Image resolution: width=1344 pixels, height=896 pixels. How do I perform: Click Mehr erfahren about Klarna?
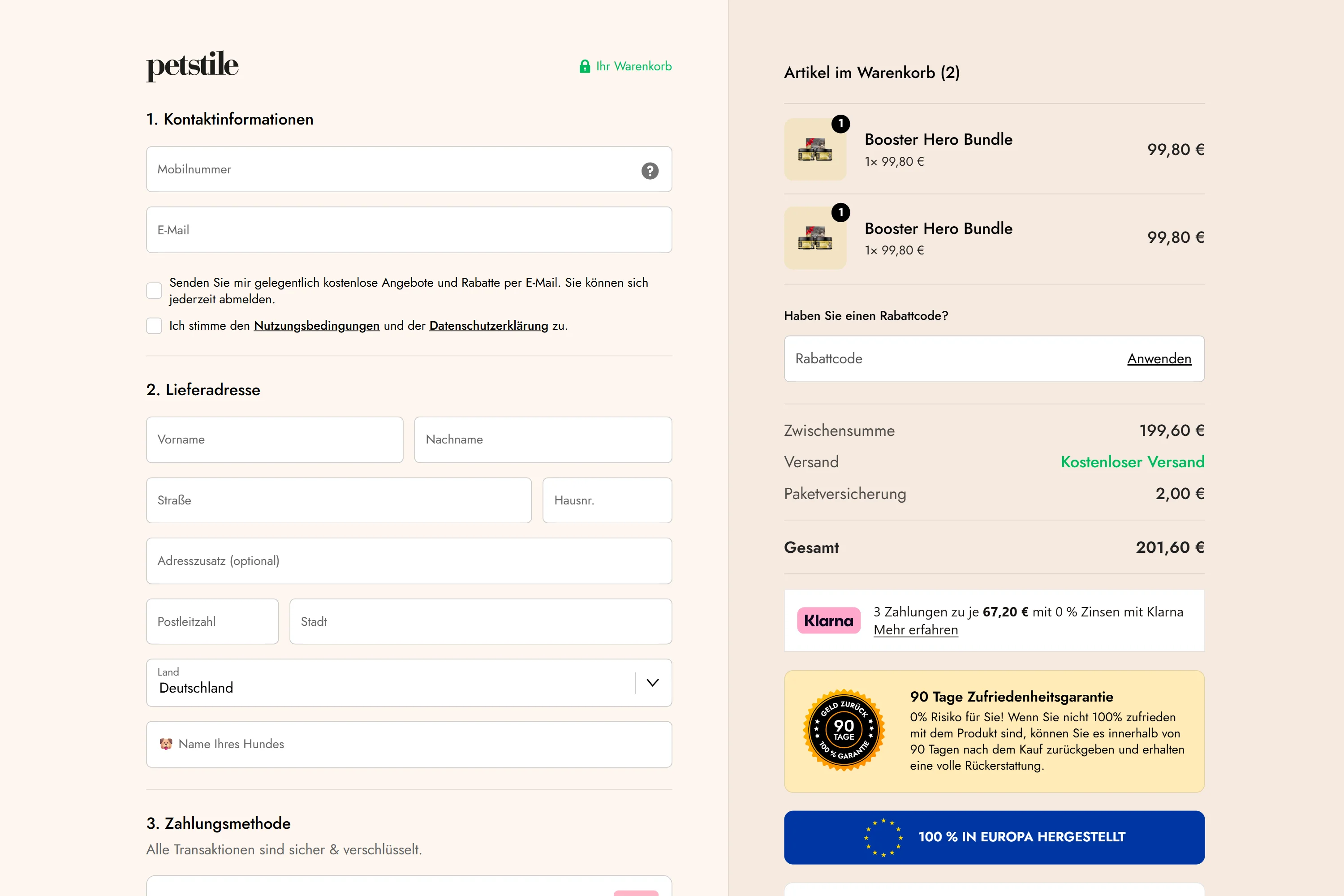coord(915,630)
